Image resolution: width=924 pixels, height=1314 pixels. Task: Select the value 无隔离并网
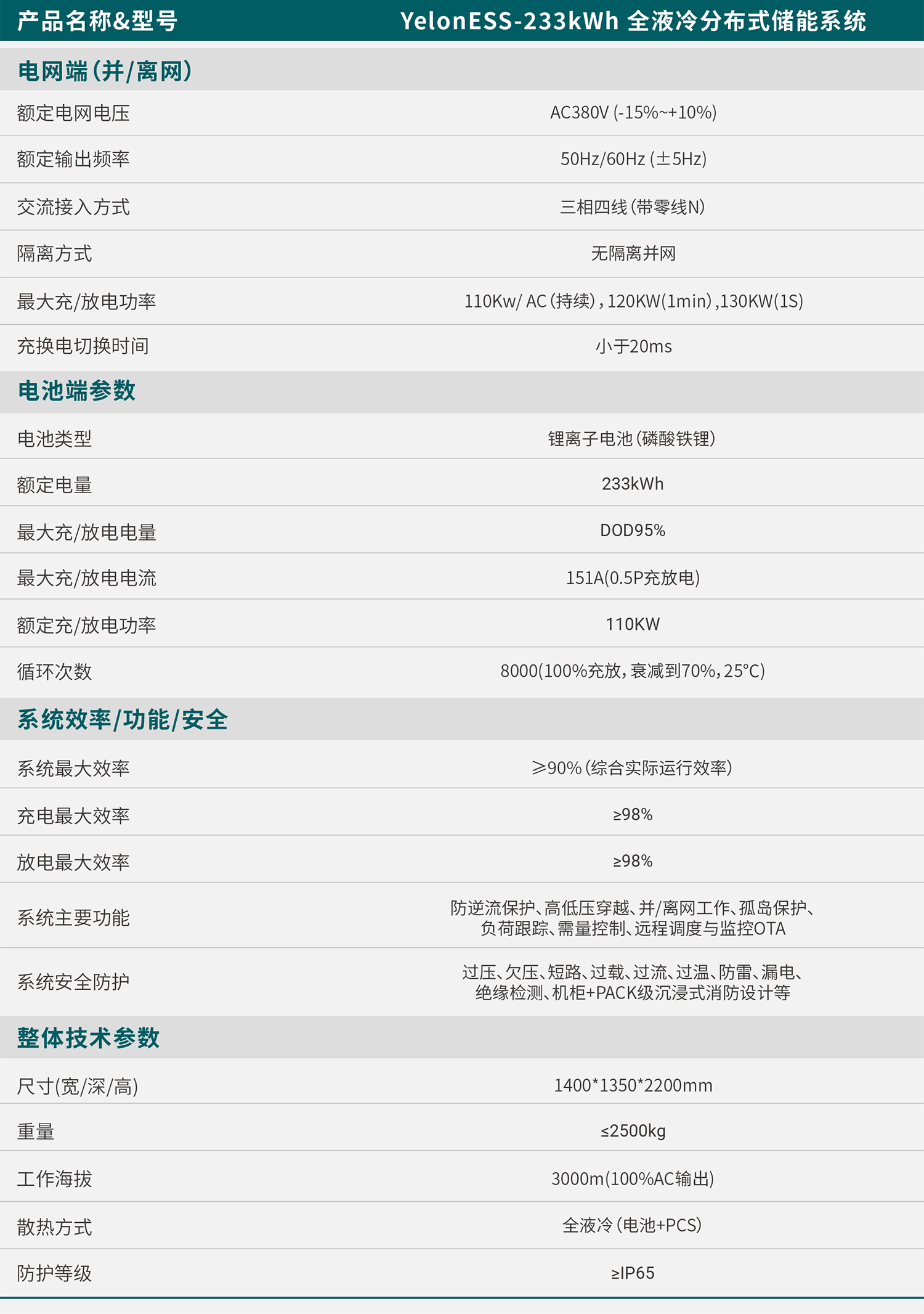coord(633,253)
